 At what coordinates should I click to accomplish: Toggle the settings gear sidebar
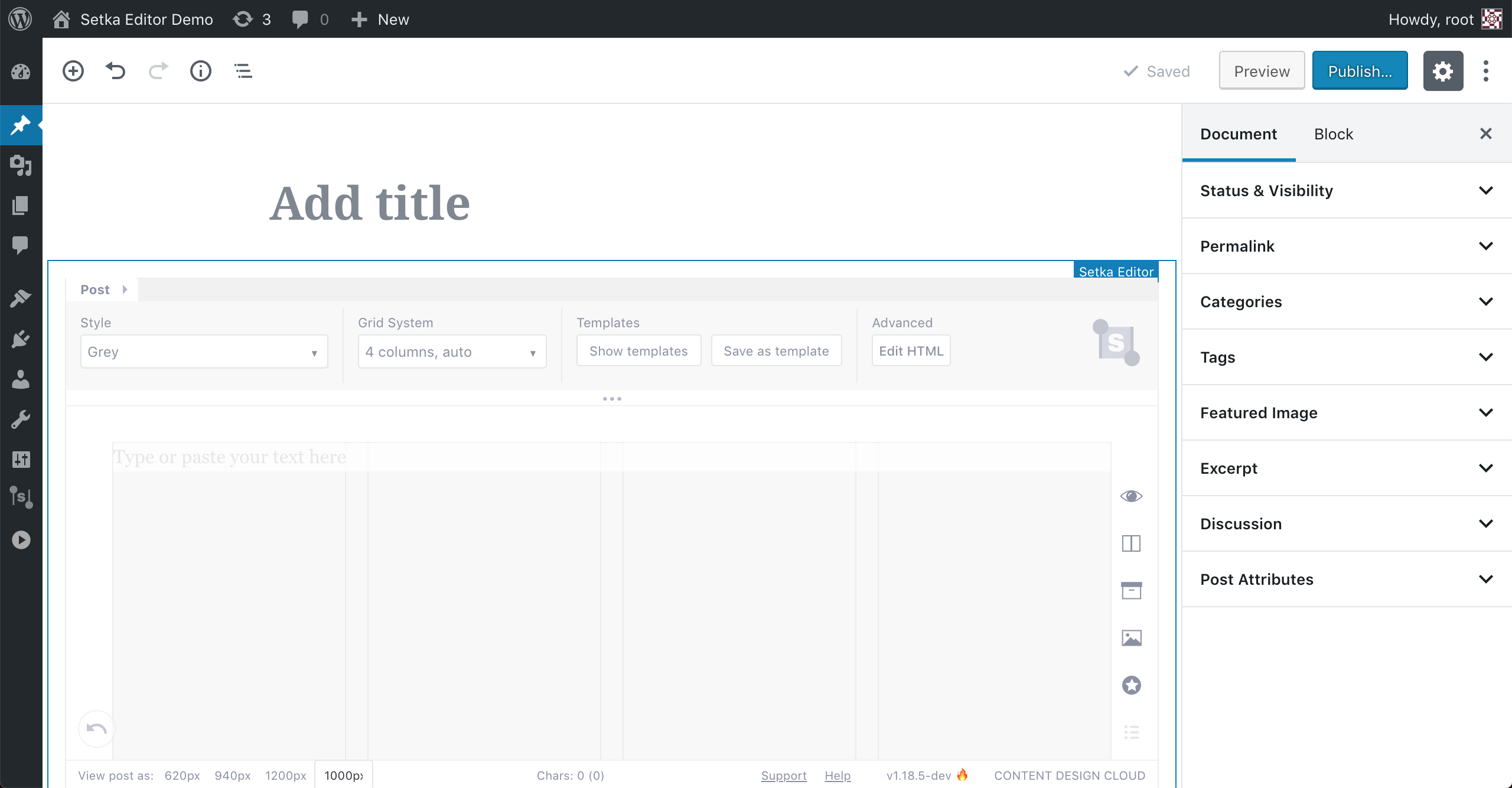[1443, 71]
